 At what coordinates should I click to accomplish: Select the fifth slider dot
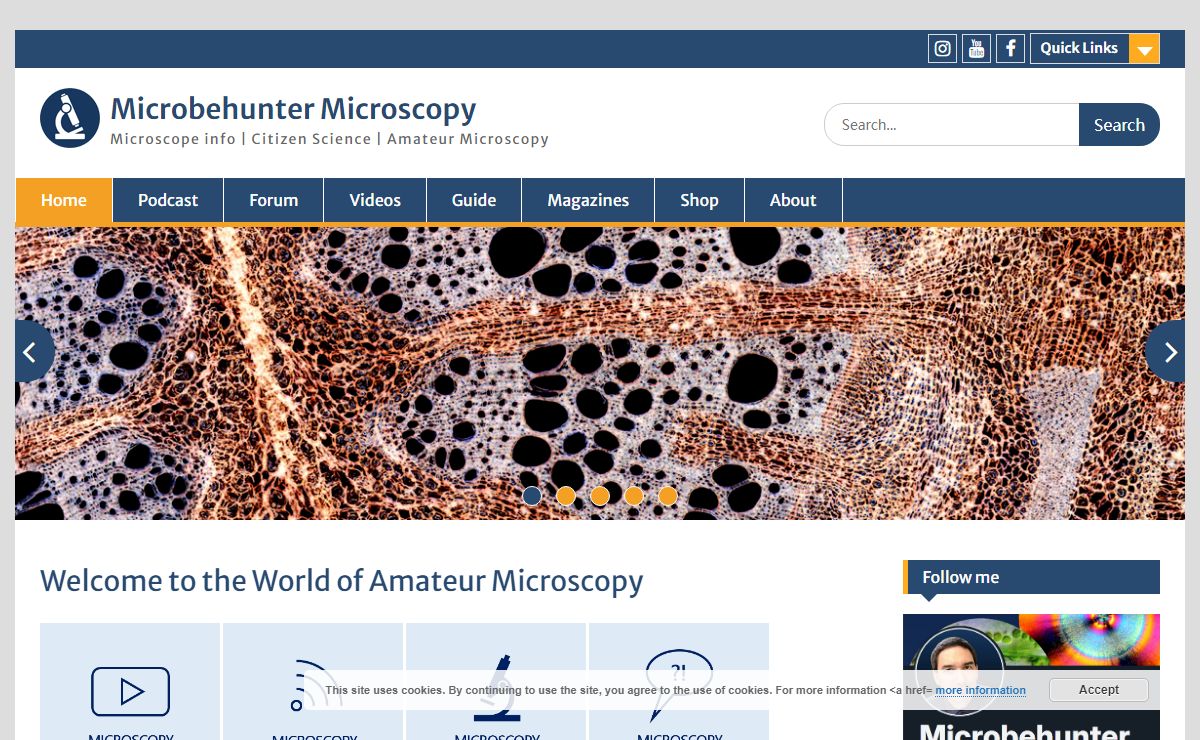pyautogui.click(x=668, y=496)
